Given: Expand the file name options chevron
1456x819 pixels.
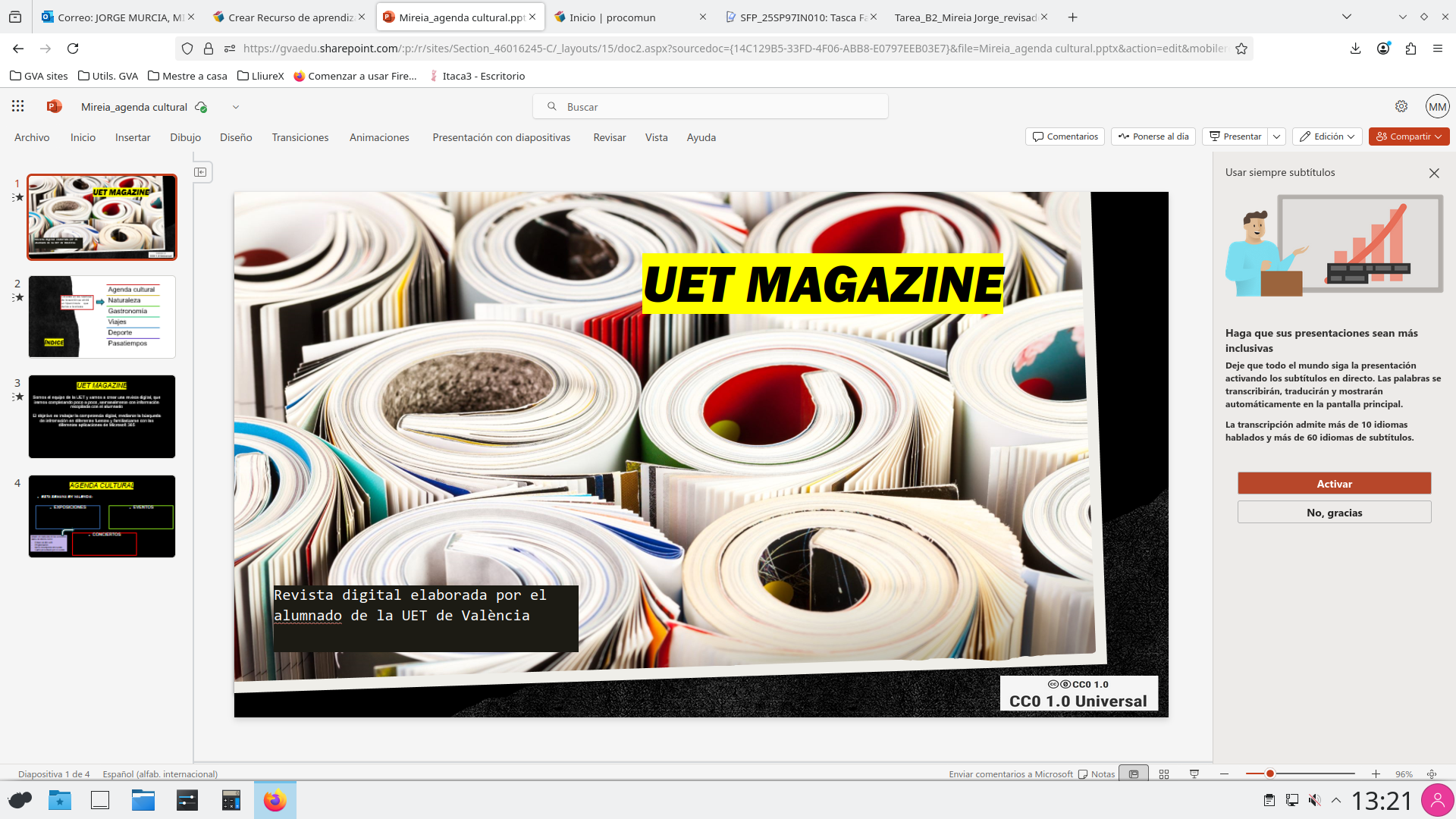Looking at the screenshot, I should 236,107.
